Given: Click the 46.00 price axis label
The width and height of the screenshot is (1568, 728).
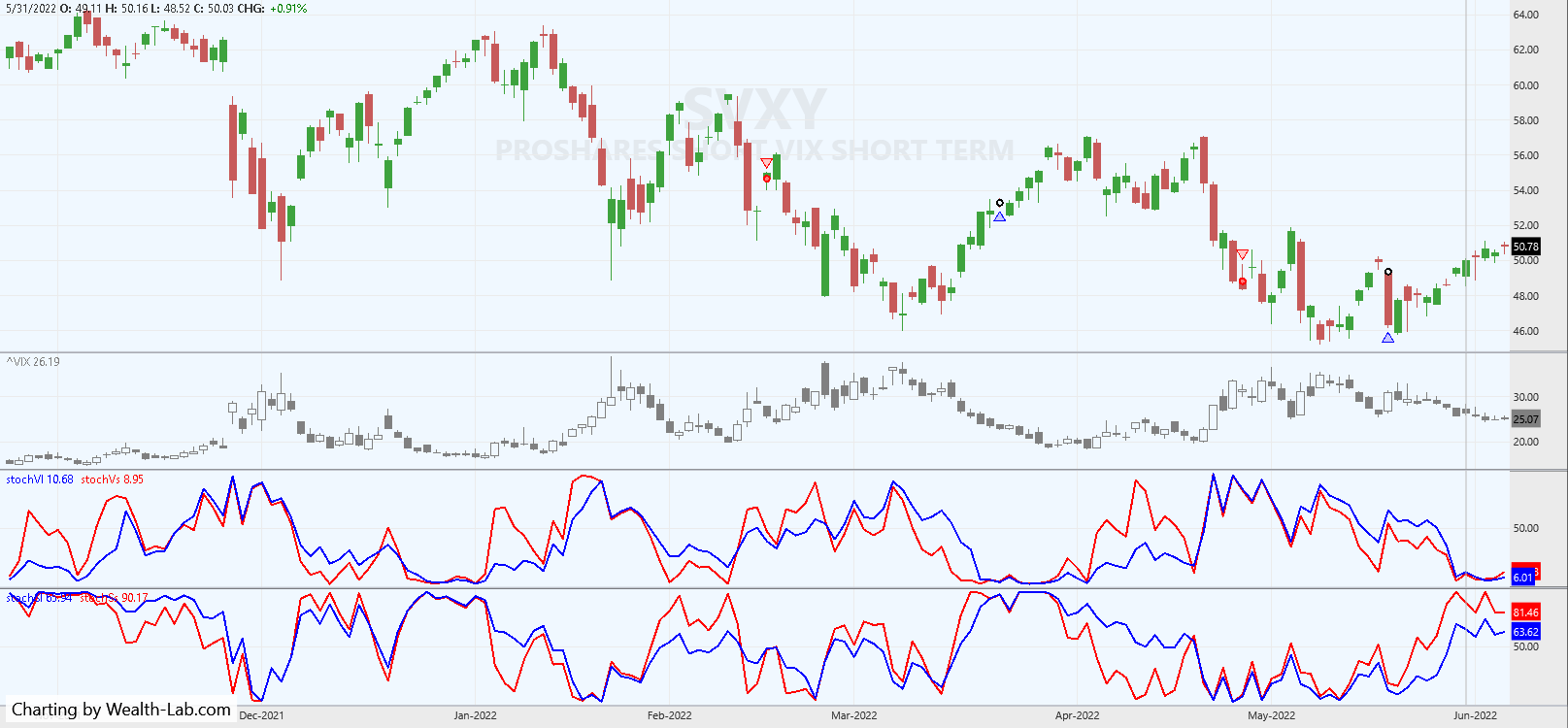Looking at the screenshot, I should (1526, 331).
